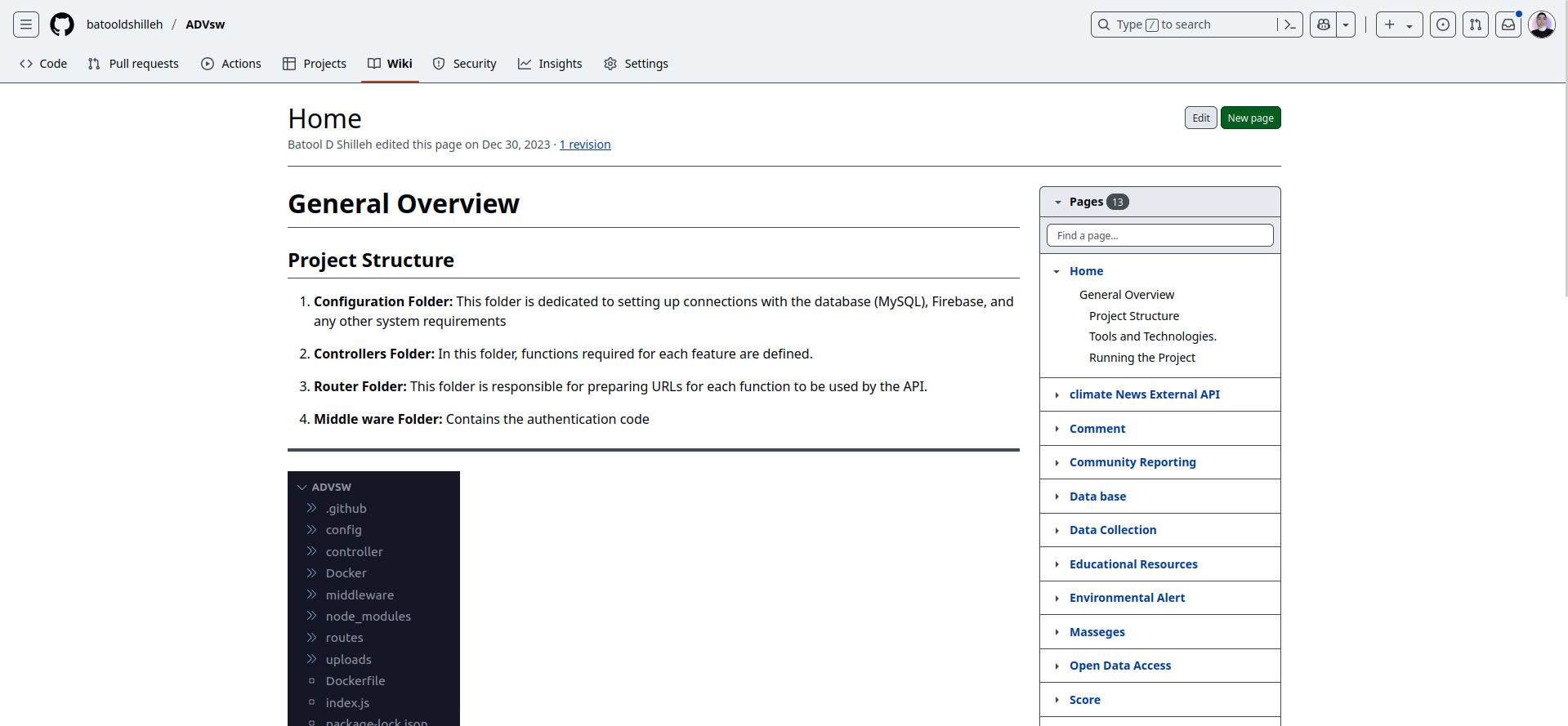1568x726 pixels.
Task: Open the pull requests header icon
Action: 1476,24
